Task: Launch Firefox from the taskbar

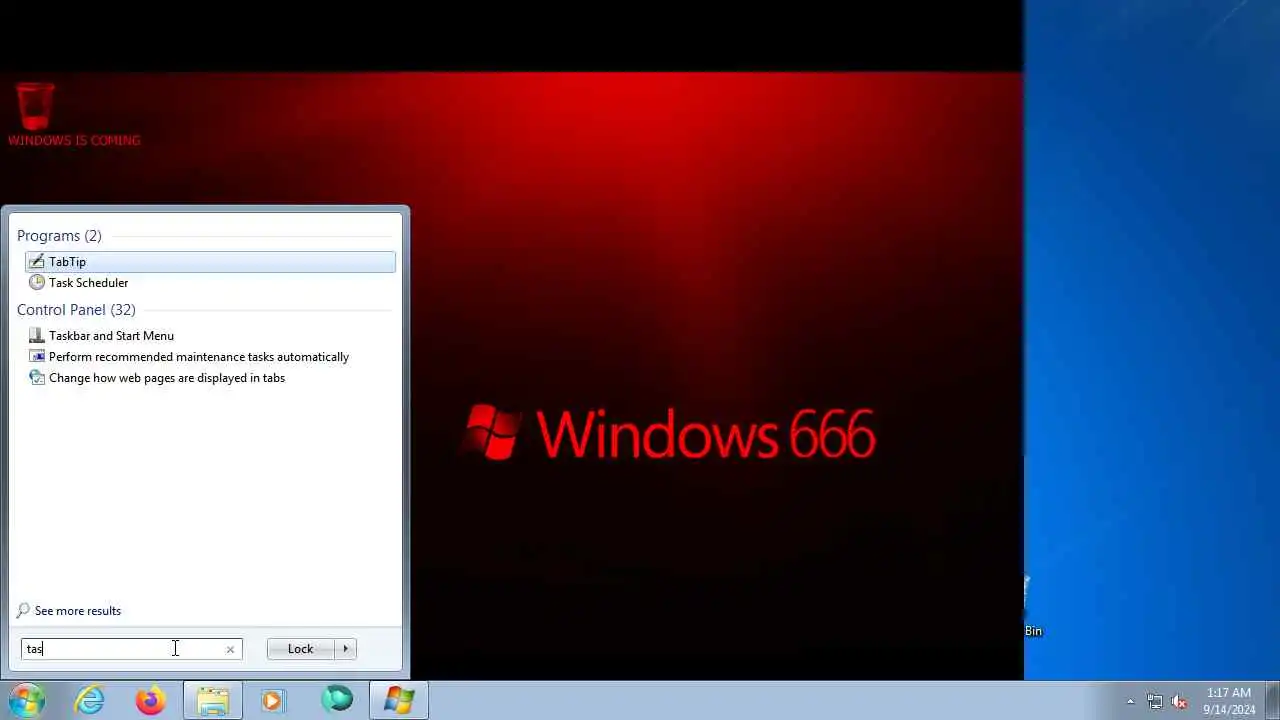Action: [x=151, y=700]
